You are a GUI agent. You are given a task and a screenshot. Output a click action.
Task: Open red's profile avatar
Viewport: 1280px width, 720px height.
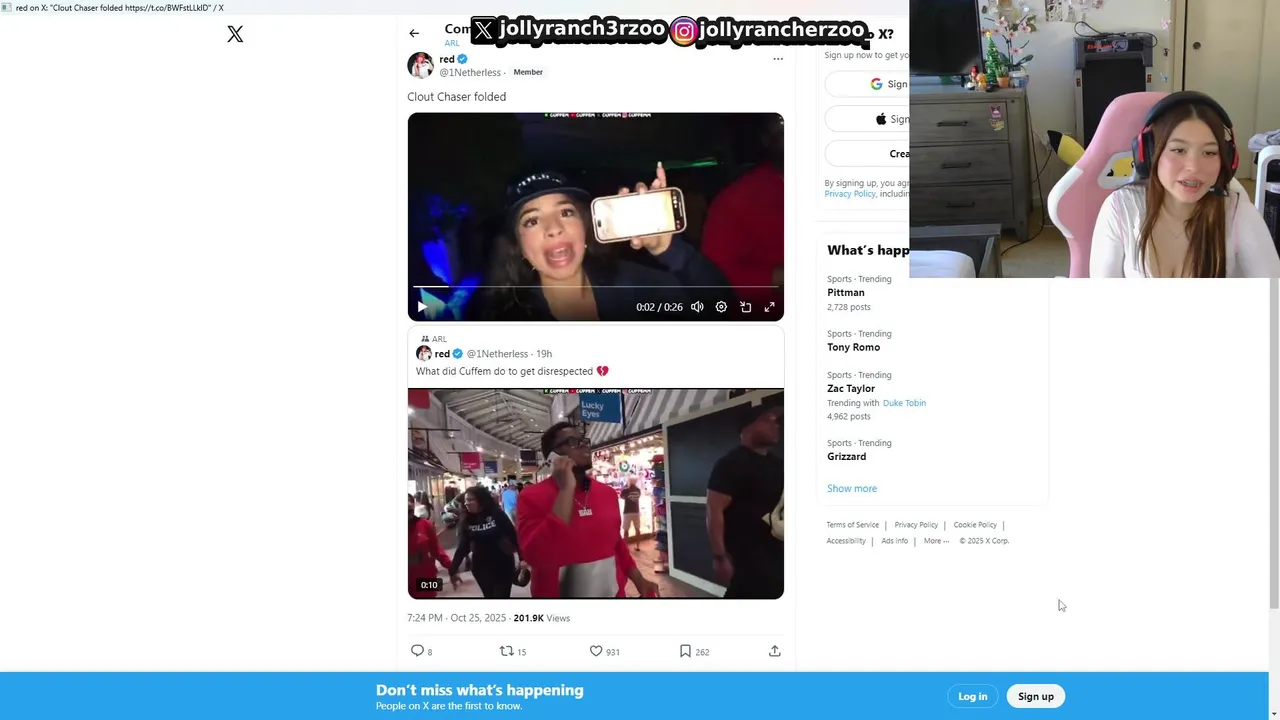coord(420,65)
